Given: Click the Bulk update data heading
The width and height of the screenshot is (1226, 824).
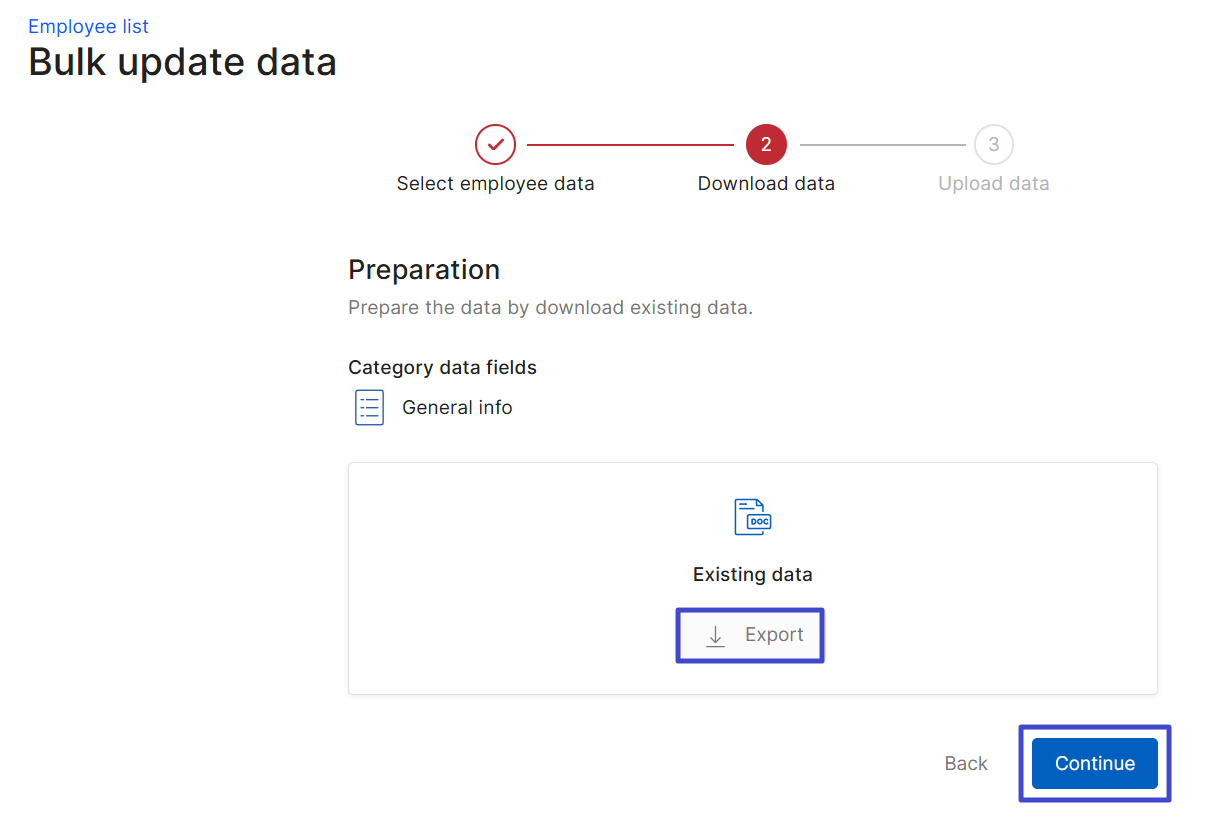Looking at the screenshot, I should [x=182, y=62].
